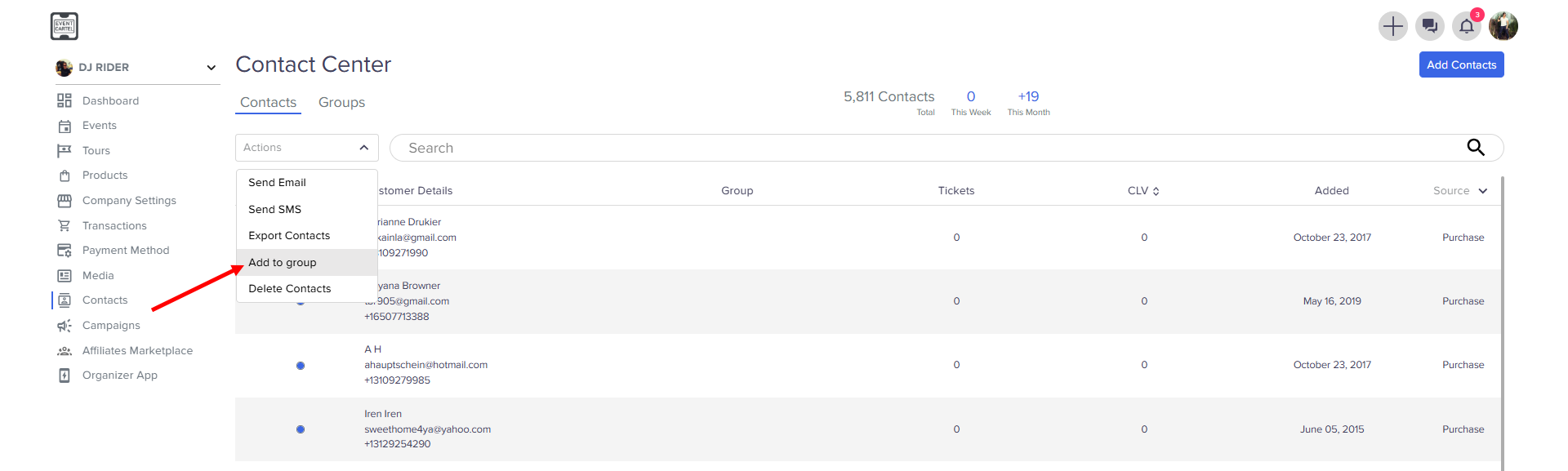1568x471 pixels.
Task: Open Media in the sidebar
Action: [98, 276]
